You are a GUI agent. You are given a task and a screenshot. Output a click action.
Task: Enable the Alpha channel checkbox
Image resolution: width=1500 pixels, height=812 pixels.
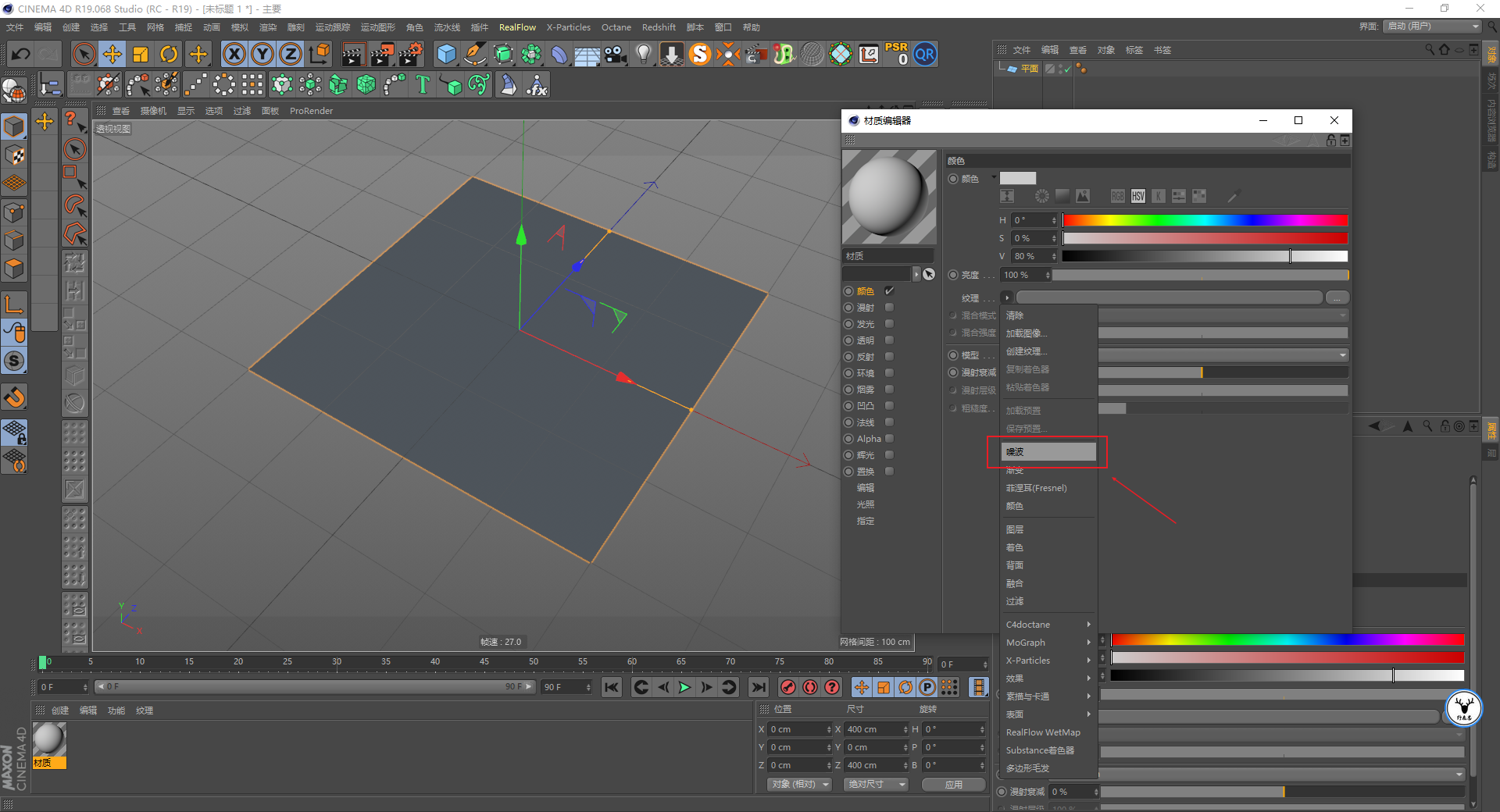tap(889, 439)
